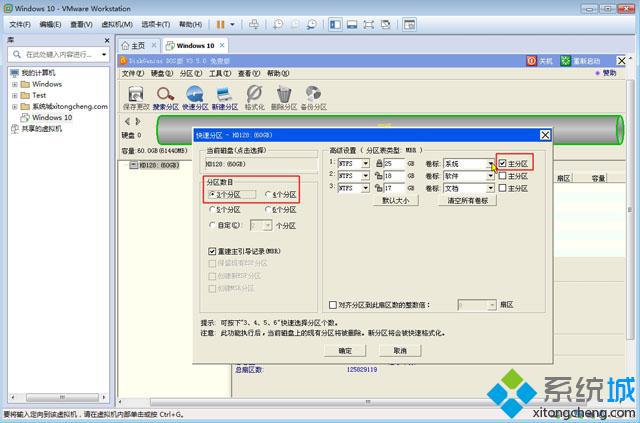Open DiskGenius 硬盘(D) menu
This screenshot has height=423, width=640.
click(x=162, y=73)
